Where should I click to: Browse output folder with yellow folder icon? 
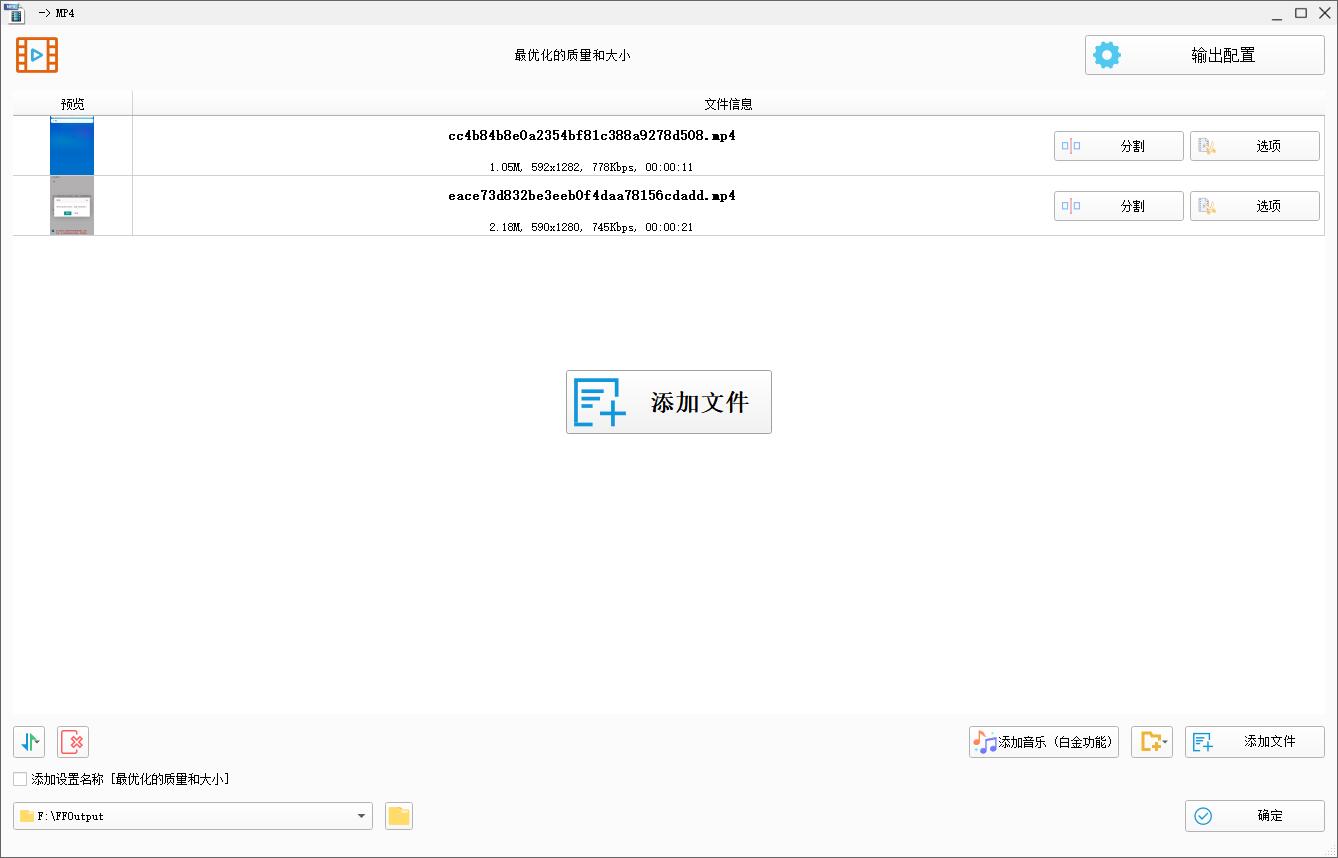point(399,816)
